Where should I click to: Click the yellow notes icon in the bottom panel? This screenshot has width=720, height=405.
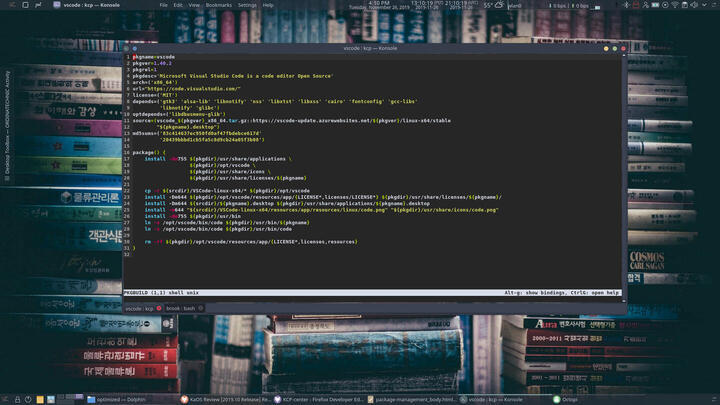point(40,399)
